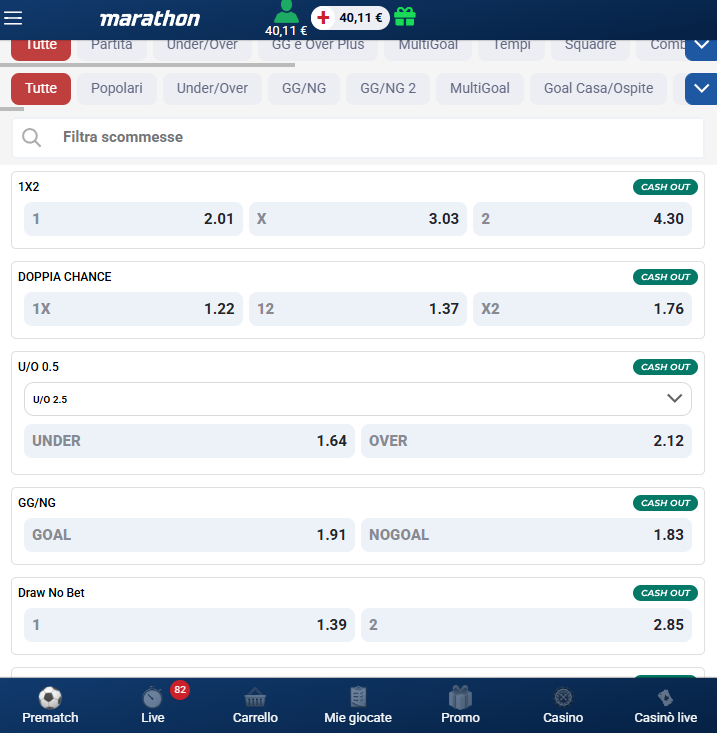The height and width of the screenshot is (733, 717).
Task: Click CASH OUT badge in 1X2 section
Action: tap(665, 187)
